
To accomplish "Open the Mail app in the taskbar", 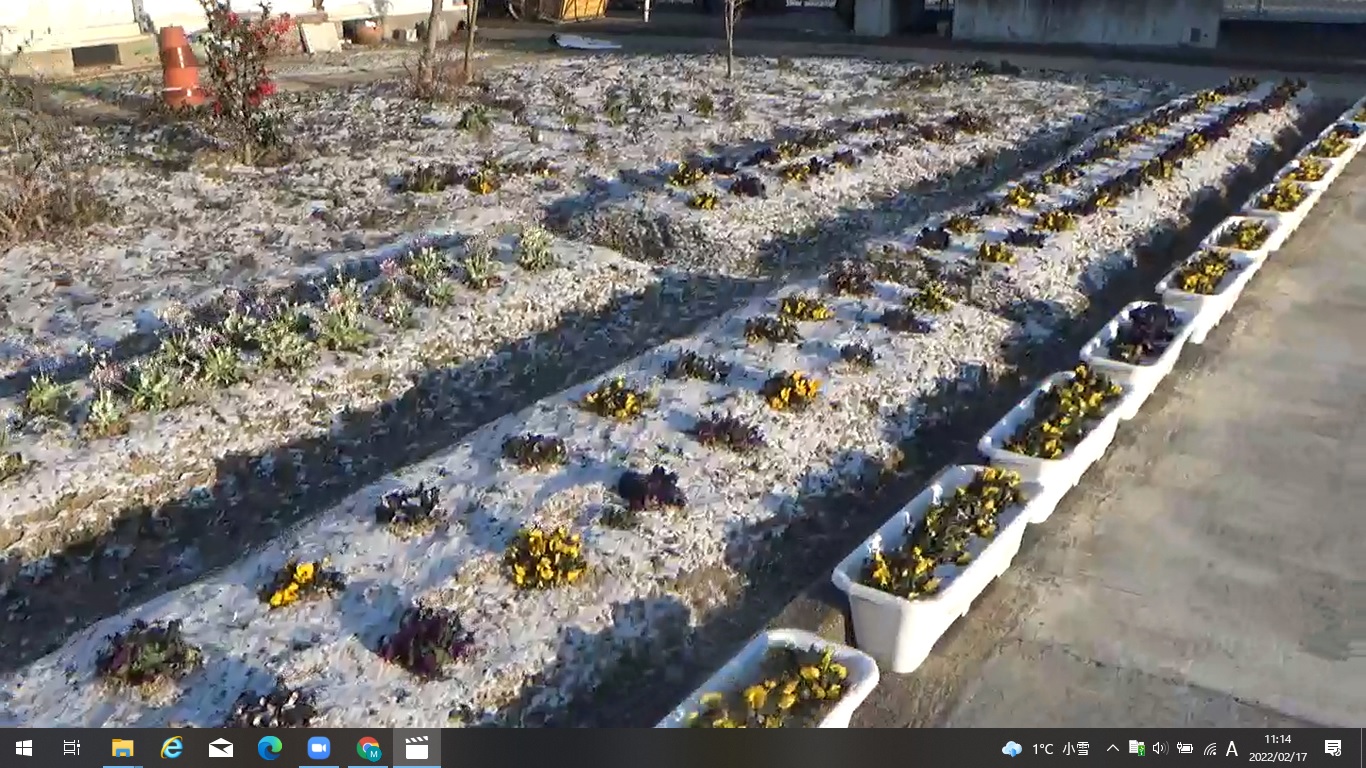I will coord(221,748).
